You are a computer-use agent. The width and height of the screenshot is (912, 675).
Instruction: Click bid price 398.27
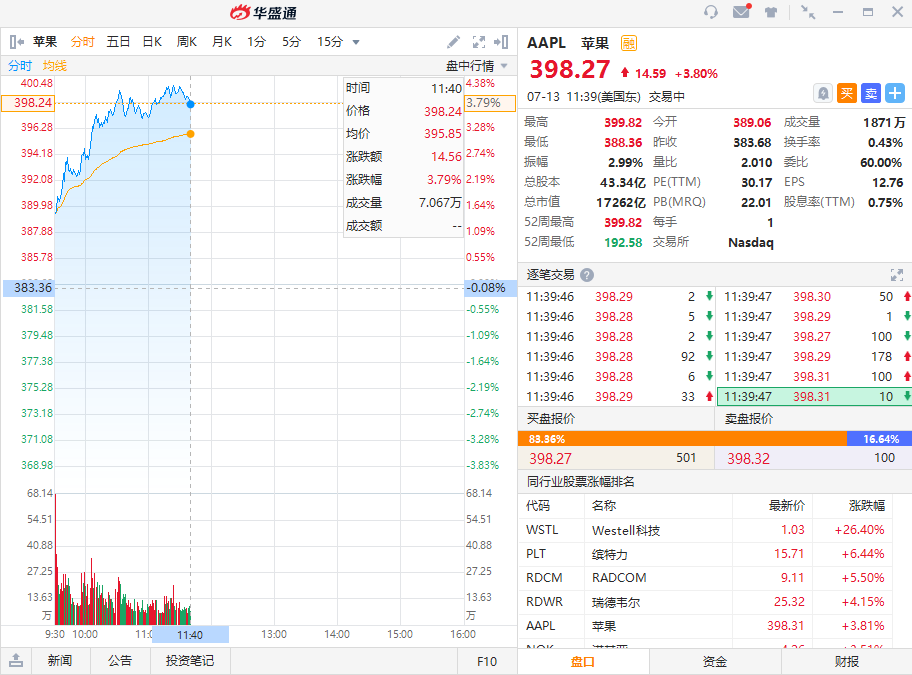pyautogui.click(x=550, y=459)
